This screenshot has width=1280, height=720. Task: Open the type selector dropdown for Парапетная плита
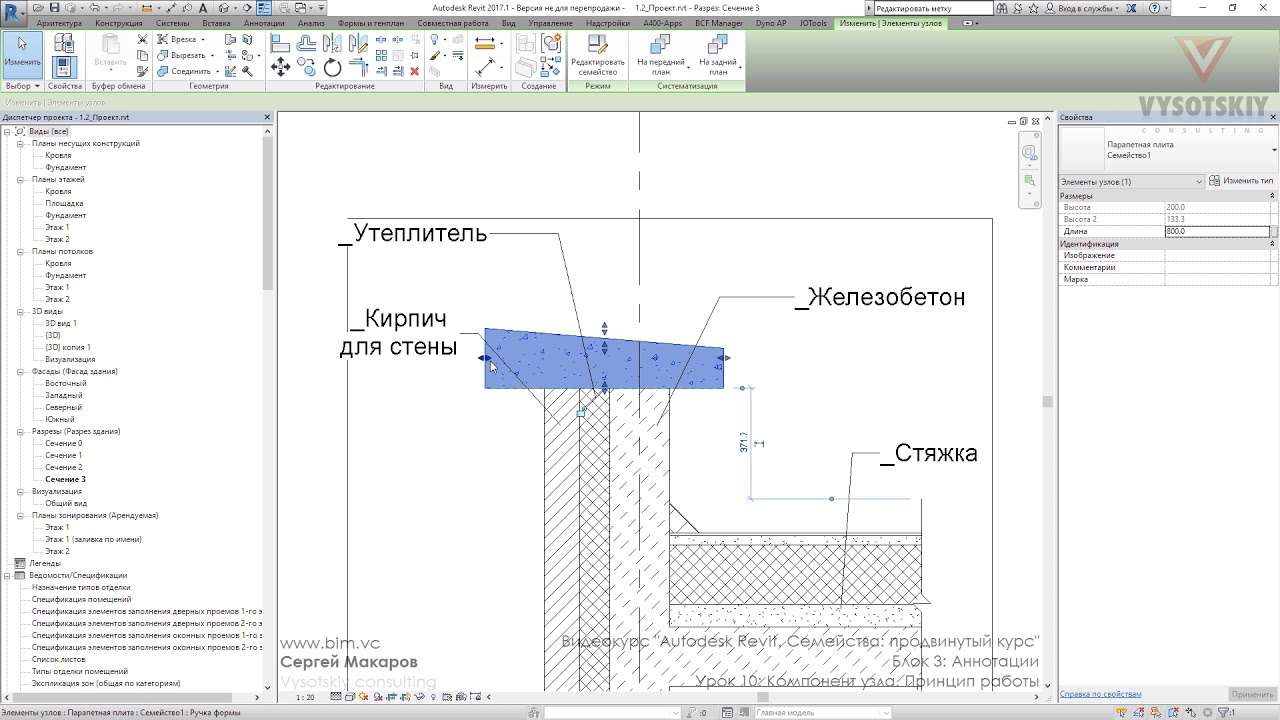1274,150
